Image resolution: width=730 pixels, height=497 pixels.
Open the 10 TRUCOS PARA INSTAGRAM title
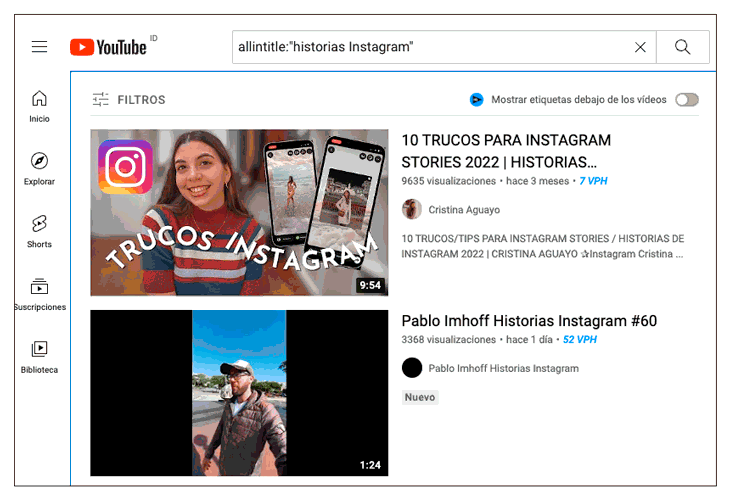coord(506,151)
